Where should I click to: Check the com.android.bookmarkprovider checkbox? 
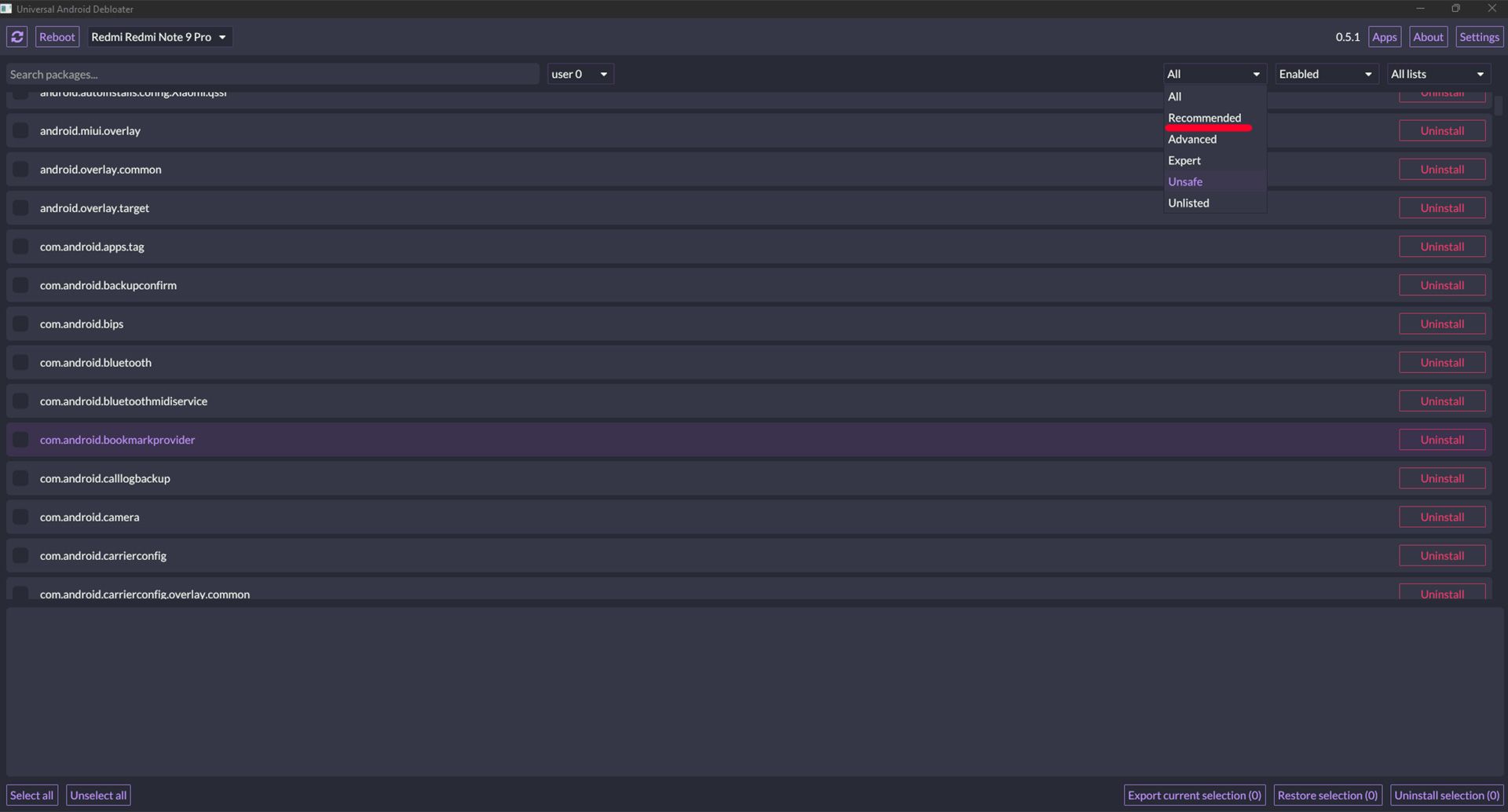tap(20, 439)
